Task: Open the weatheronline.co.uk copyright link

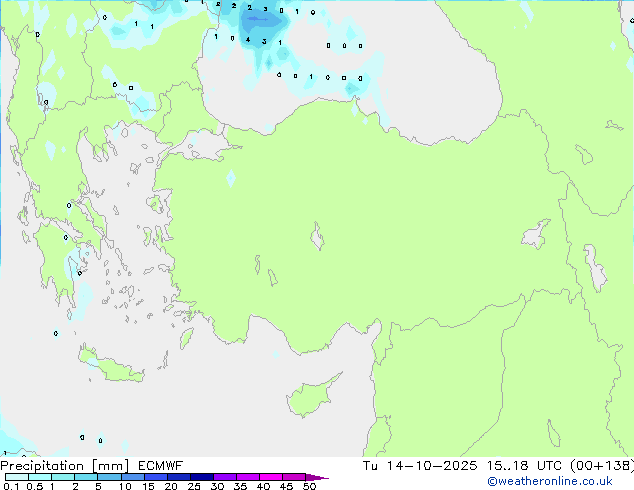Action: coord(550,481)
